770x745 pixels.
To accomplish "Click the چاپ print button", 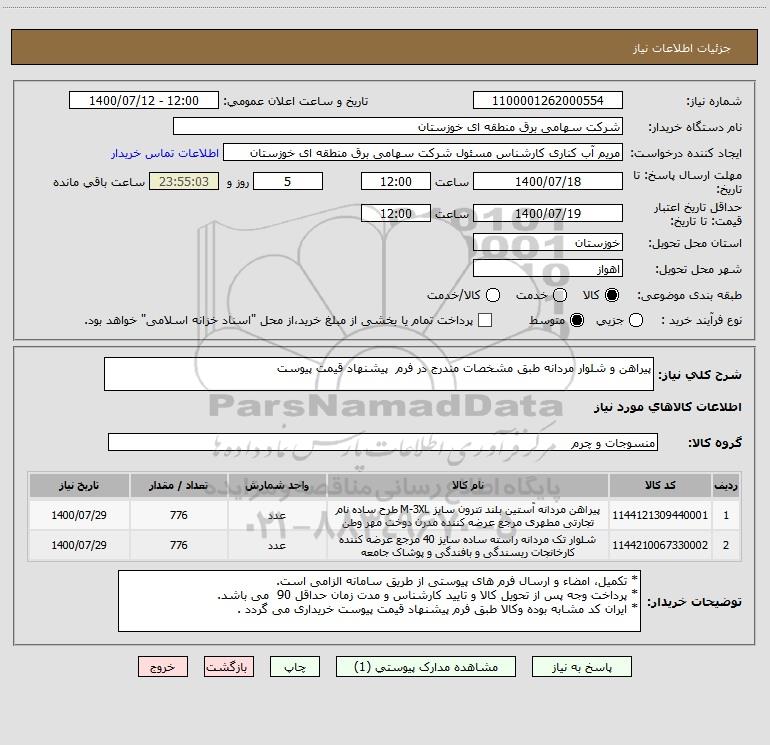I will [x=295, y=667].
